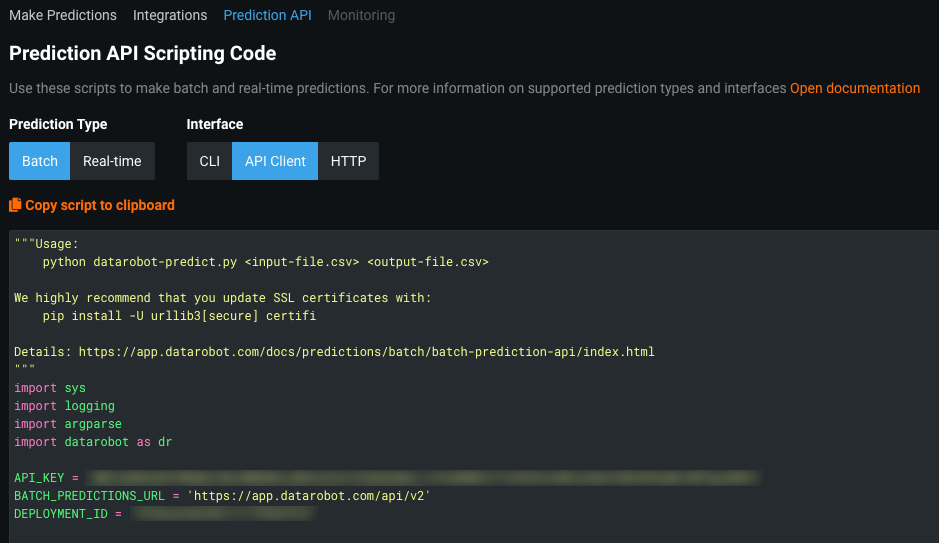Choose the CLI interface option
The width and height of the screenshot is (939, 543).
coord(209,161)
